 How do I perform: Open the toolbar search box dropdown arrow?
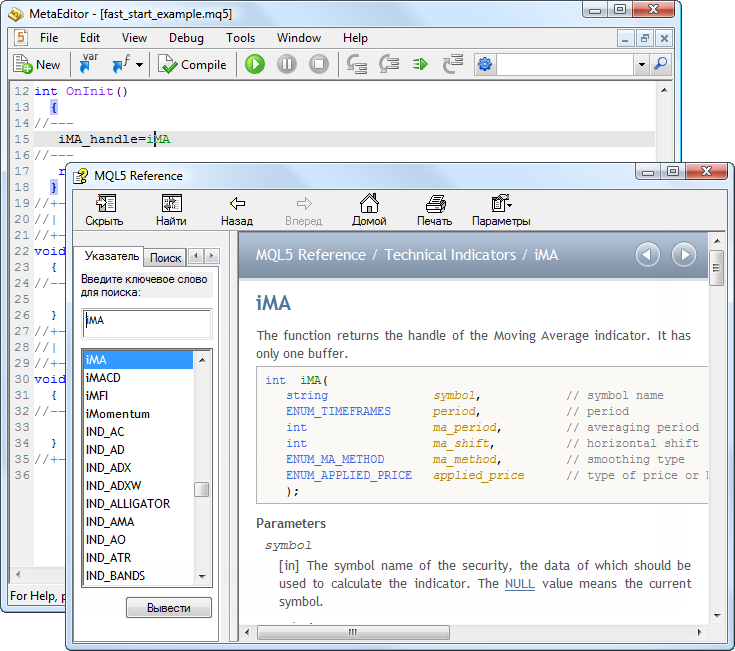coord(642,65)
